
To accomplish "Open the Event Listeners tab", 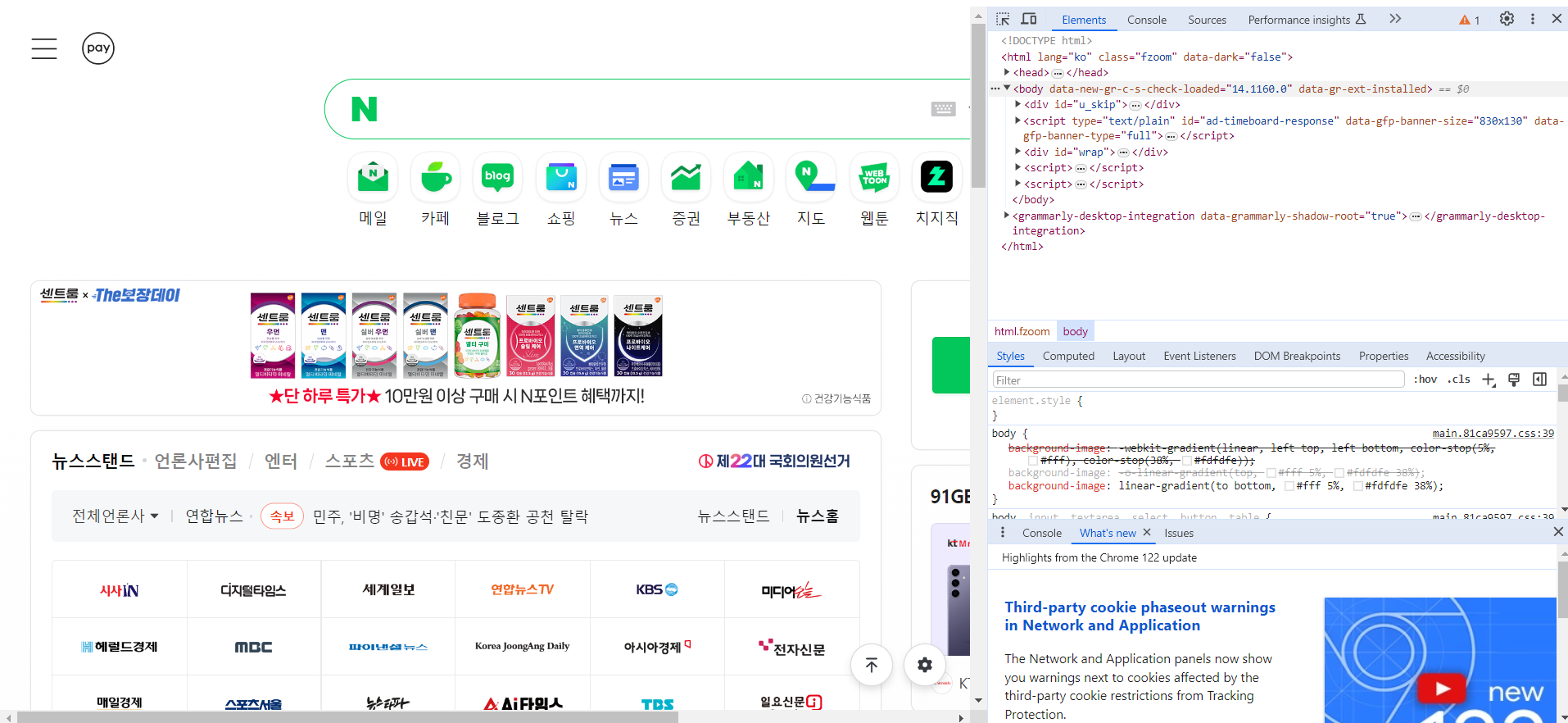I will 1199,356.
